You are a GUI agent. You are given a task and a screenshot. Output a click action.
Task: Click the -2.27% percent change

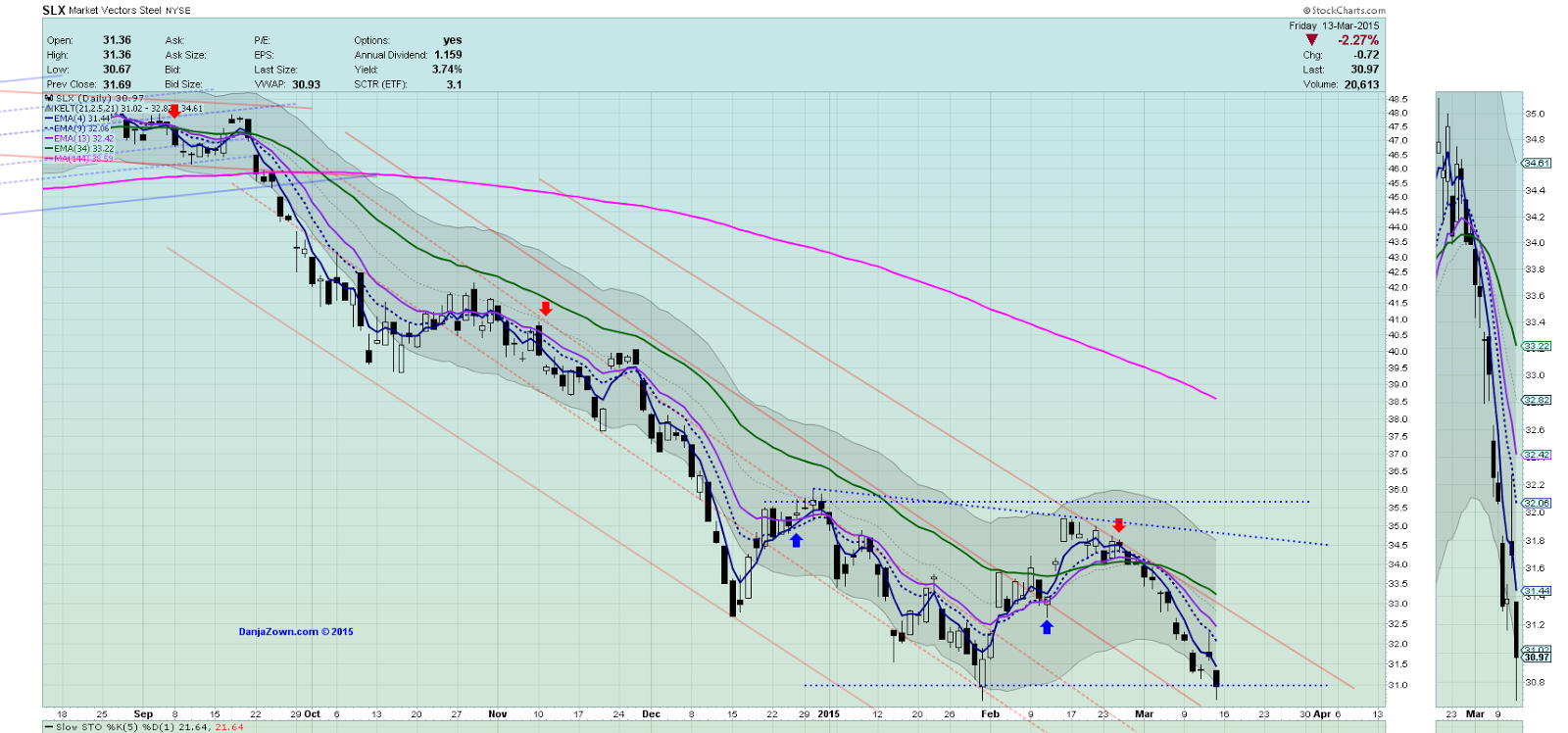[x=1358, y=40]
